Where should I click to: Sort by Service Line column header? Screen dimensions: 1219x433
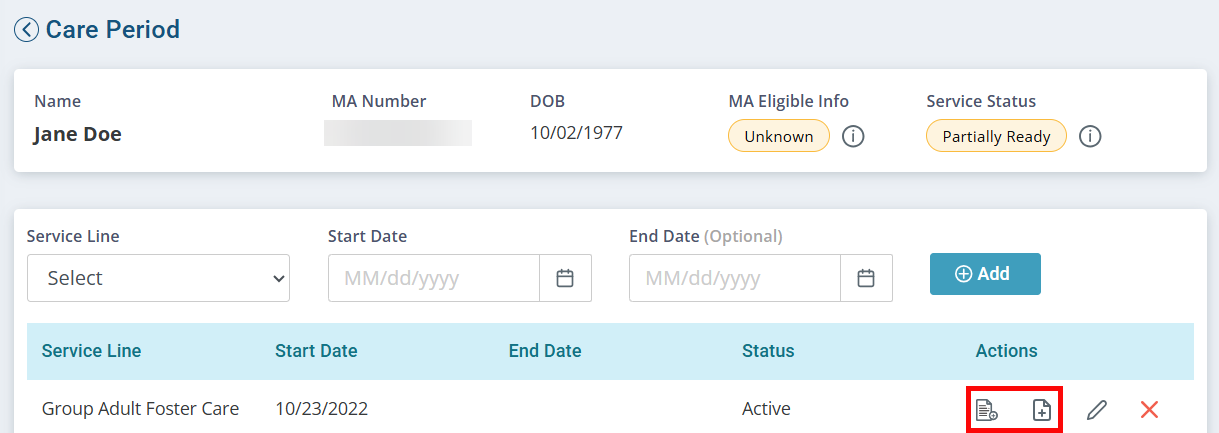pos(91,351)
